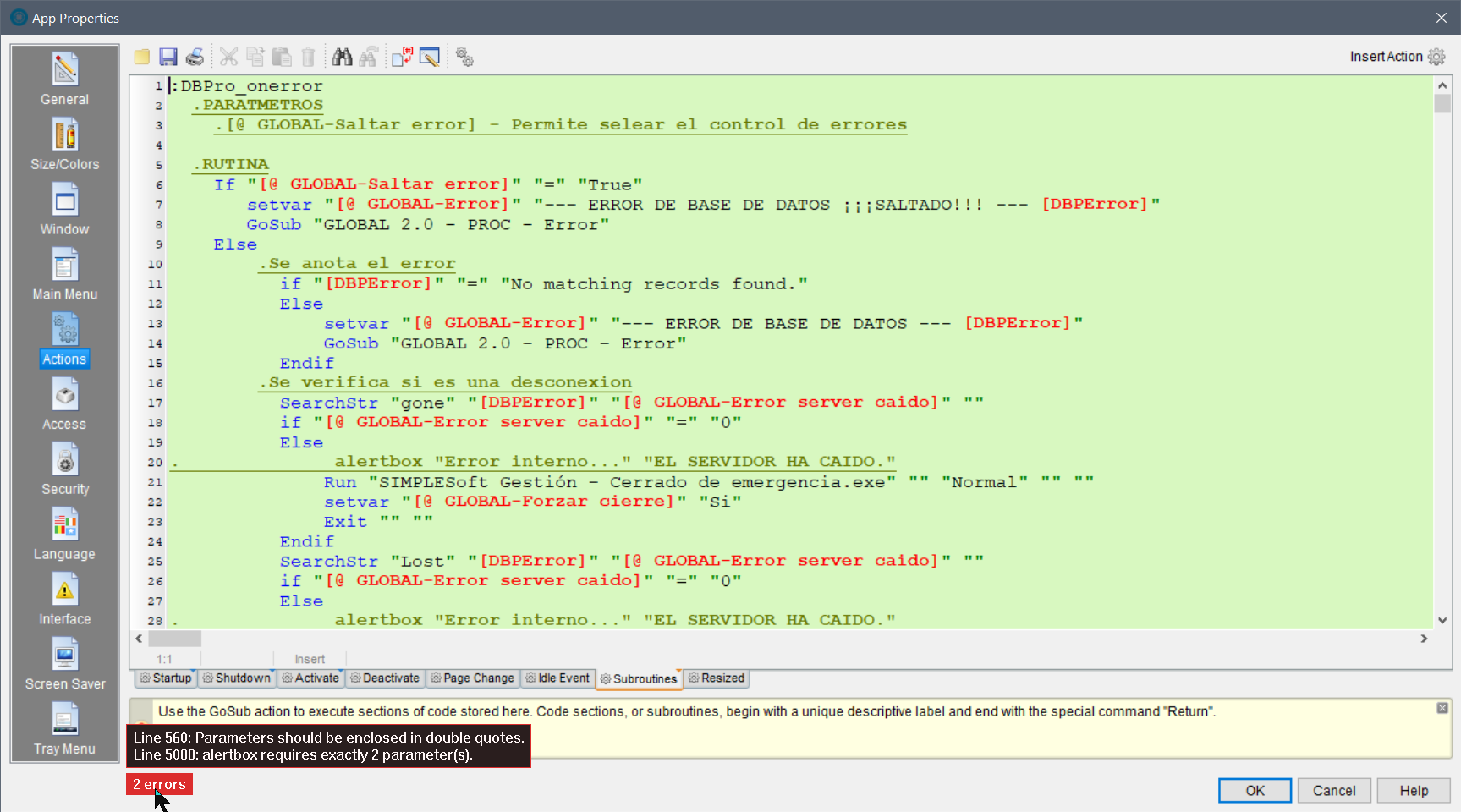Open the Security section
1461x812 pixels.
pyautogui.click(x=65, y=470)
